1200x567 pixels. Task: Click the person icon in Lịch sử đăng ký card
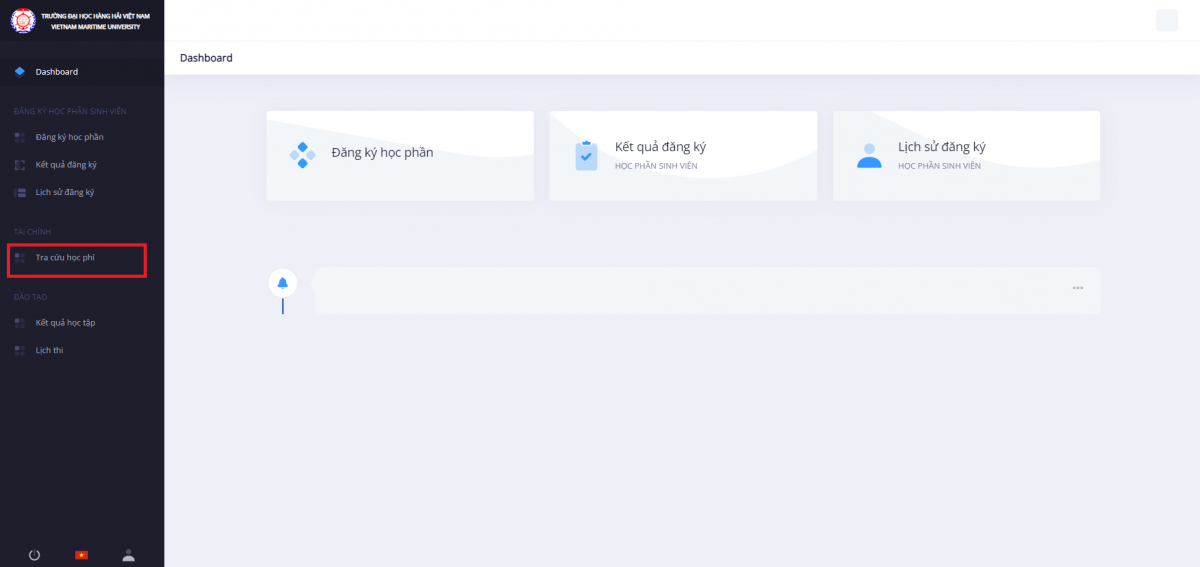tap(869, 155)
